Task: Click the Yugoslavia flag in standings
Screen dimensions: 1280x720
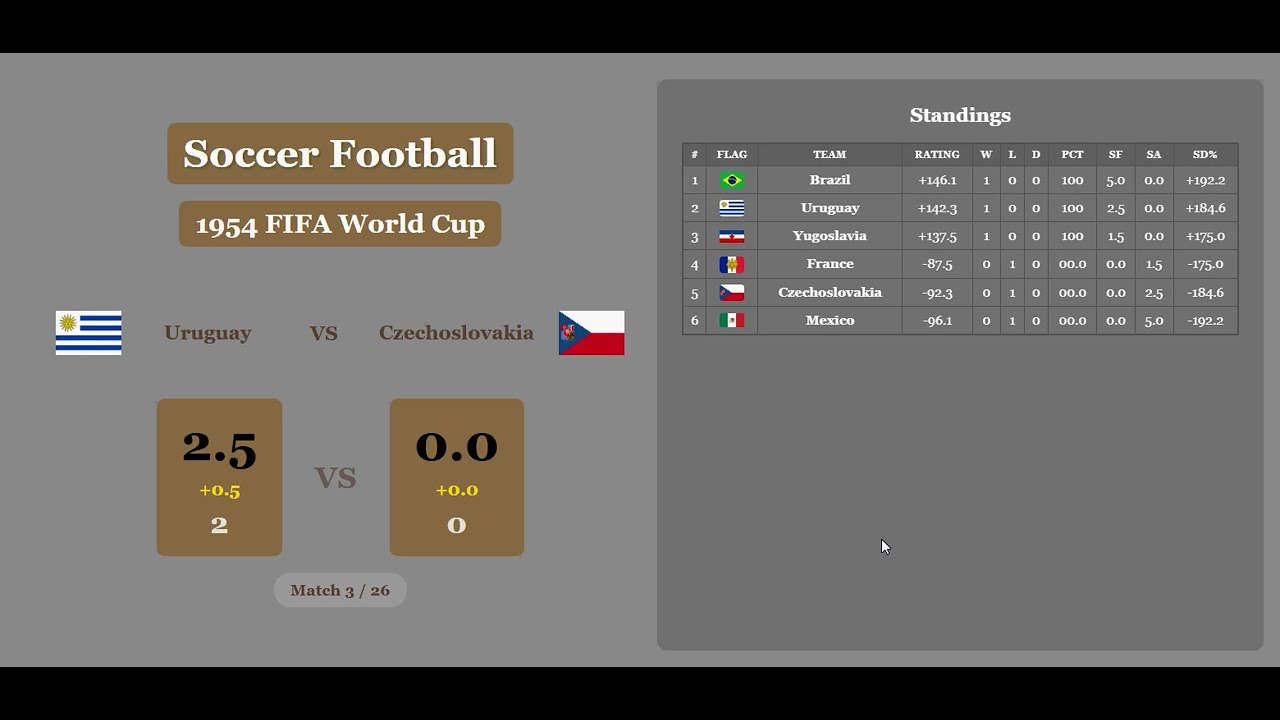Action: point(732,237)
